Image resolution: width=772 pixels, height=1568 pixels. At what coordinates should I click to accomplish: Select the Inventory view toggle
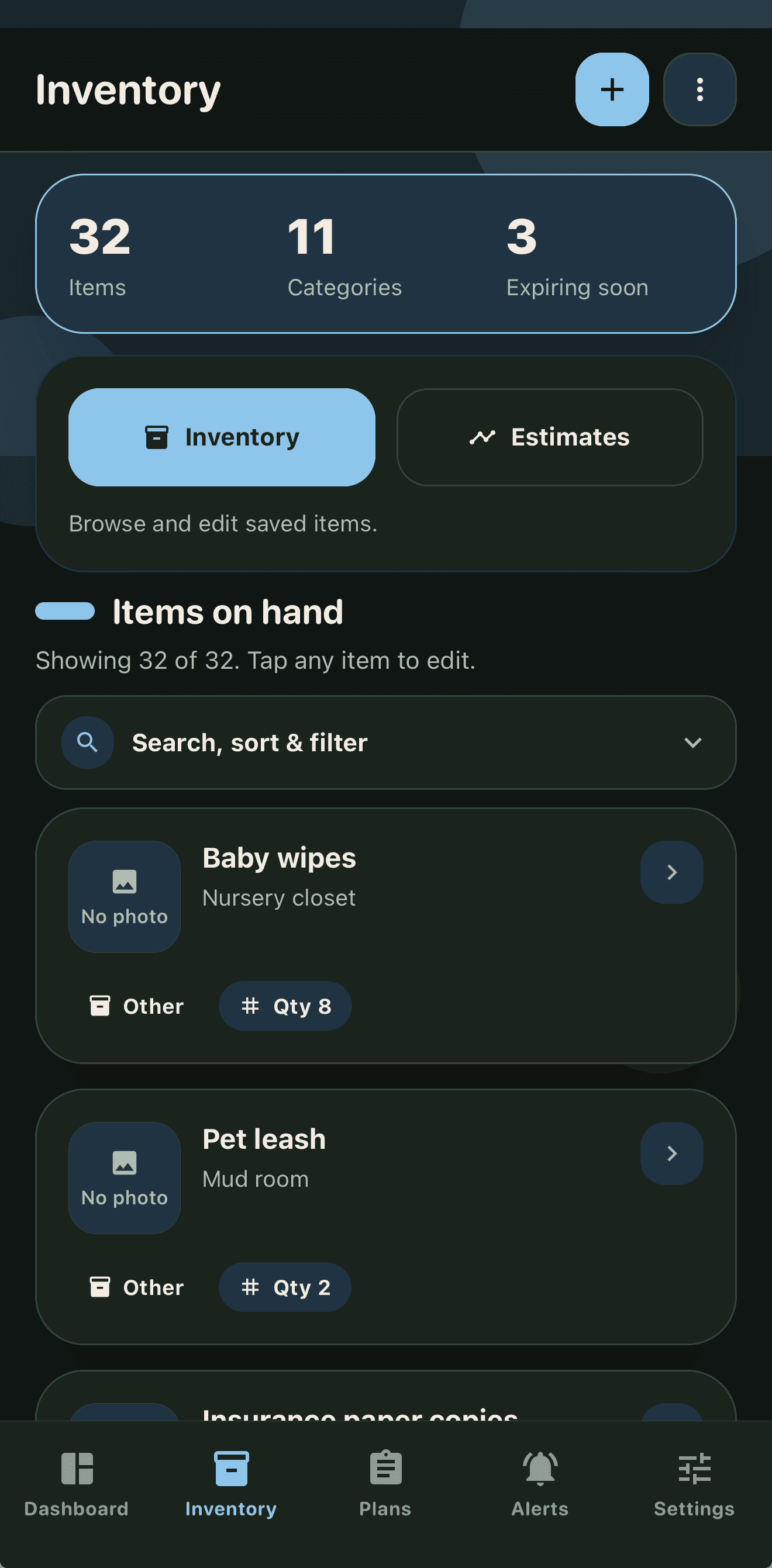(222, 437)
